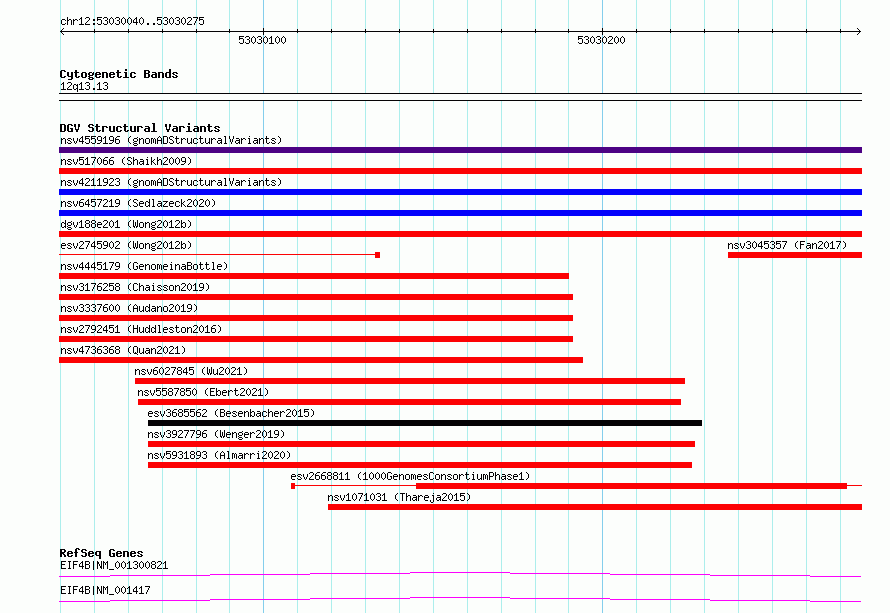Image resolution: width=890 pixels, height=613 pixels.
Task: Click the nsv4559196 gnomAD variant label
Action: click(171, 140)
